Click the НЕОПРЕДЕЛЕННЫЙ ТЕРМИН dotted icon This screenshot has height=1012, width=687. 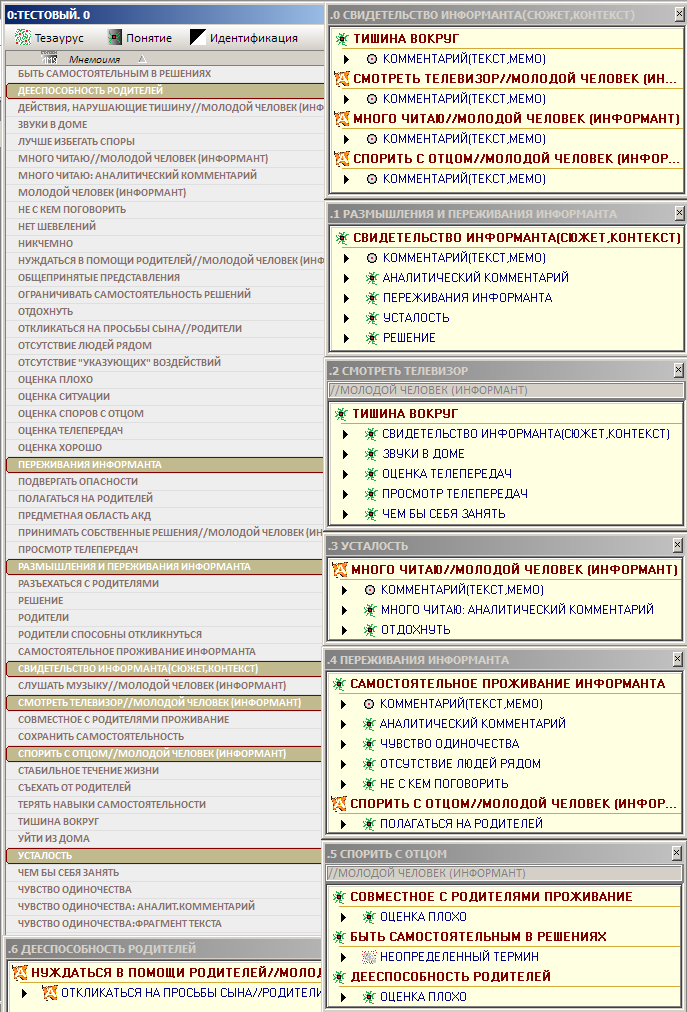(369, 957)
